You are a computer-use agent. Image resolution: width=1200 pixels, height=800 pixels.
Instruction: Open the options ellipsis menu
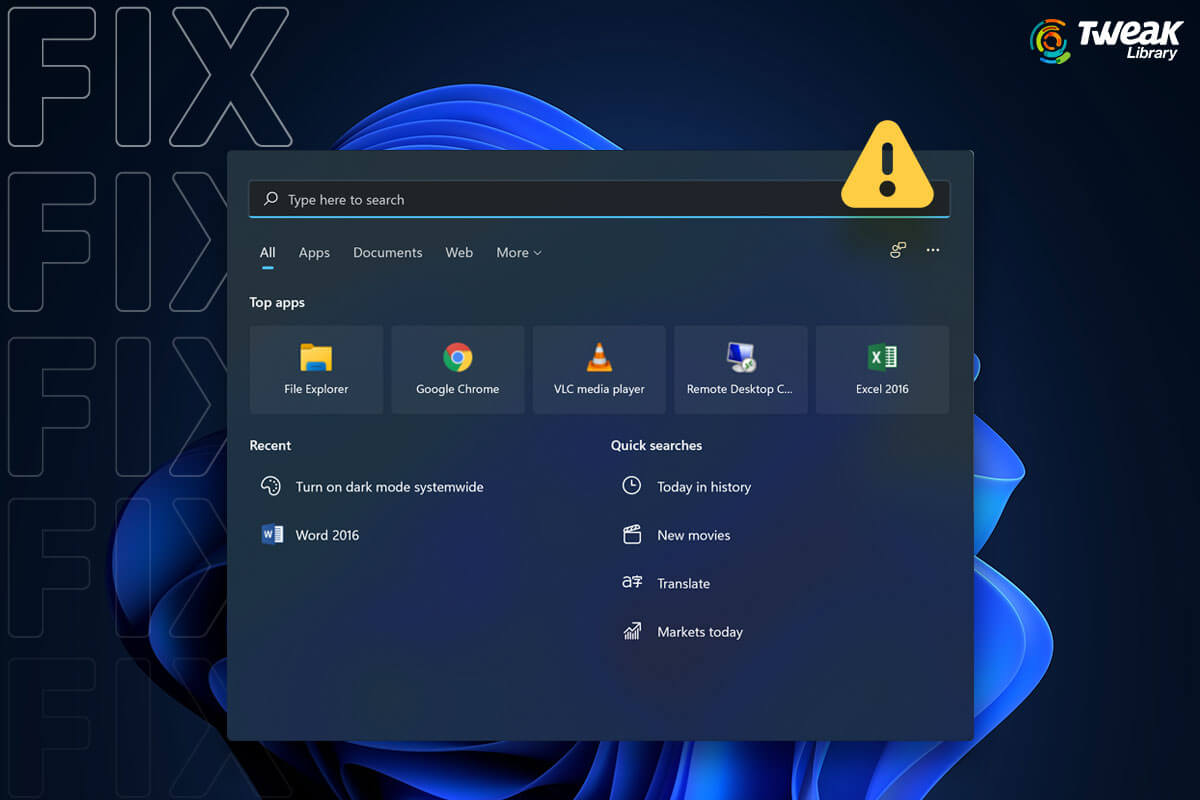tap(933, 250)
